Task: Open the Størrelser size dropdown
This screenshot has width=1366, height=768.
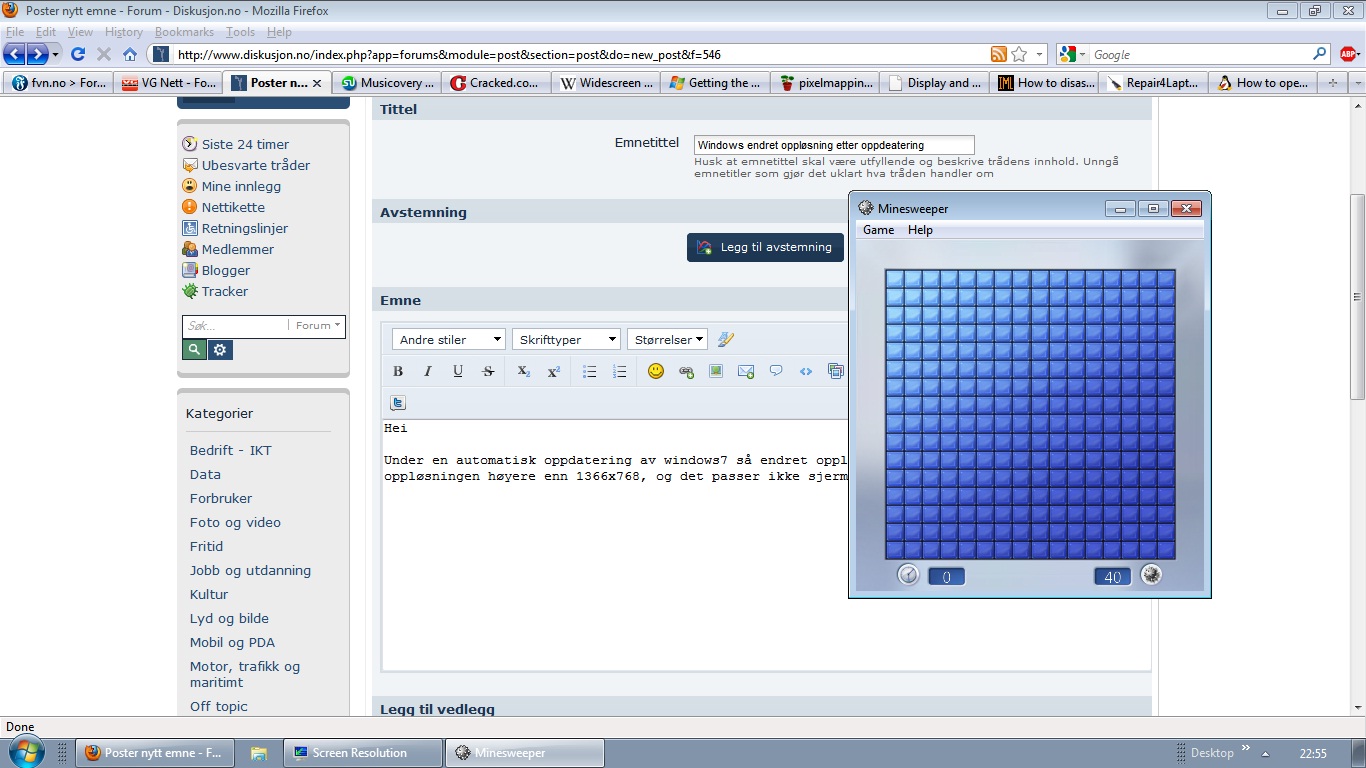Action: pyautogui.click(x=667, y=339)
